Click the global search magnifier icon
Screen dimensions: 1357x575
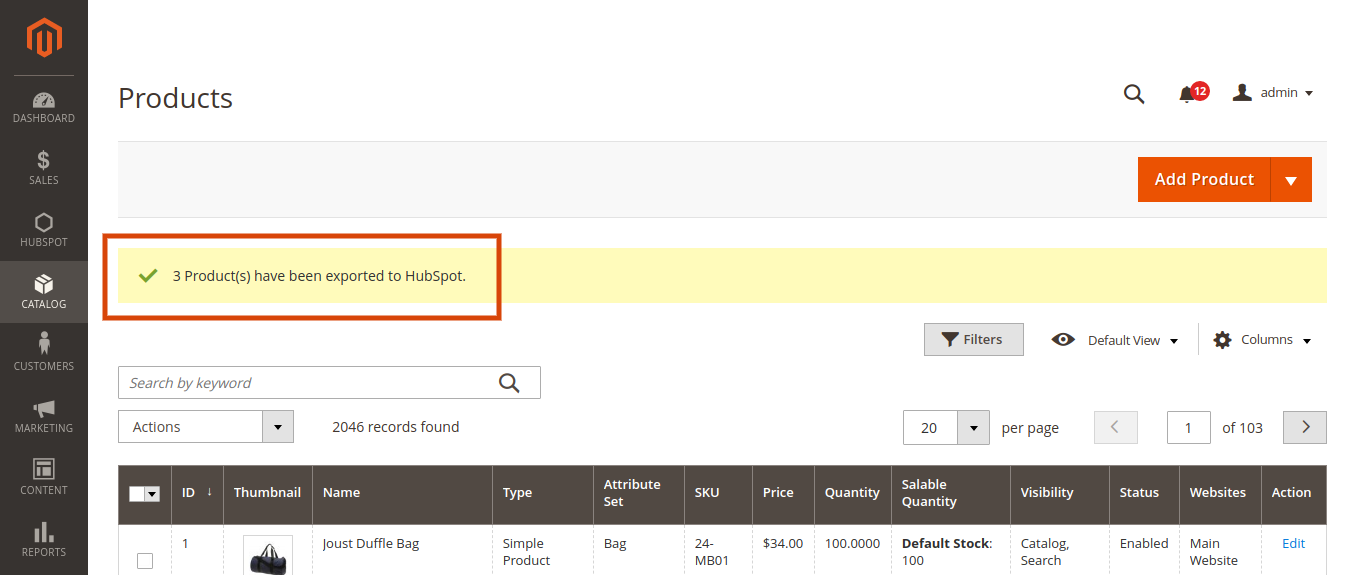pyautogui.click(x=1134, y=93)
